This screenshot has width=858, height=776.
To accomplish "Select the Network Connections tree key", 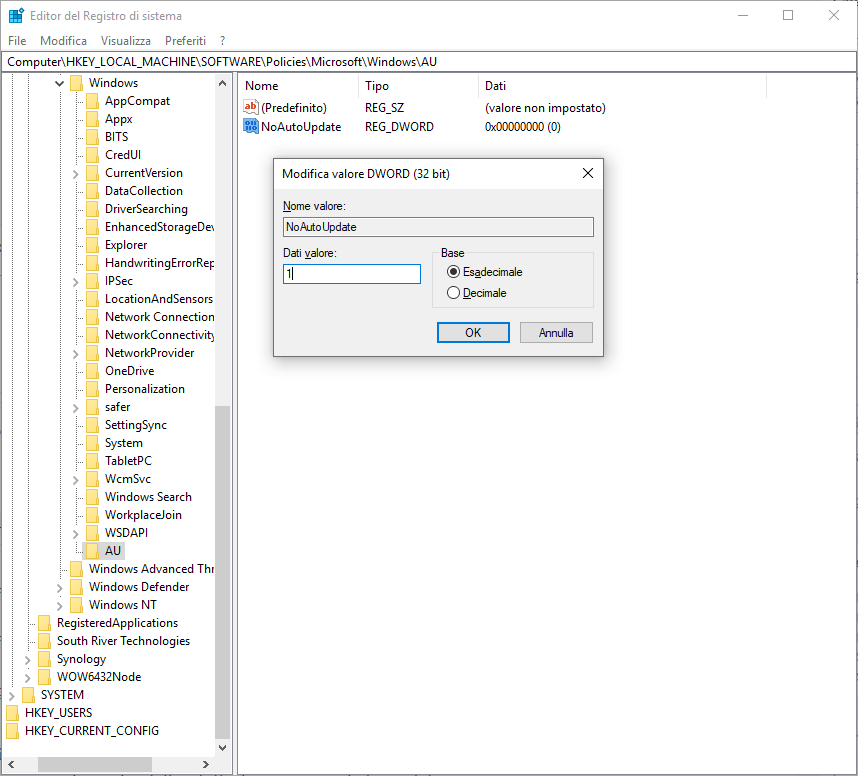I will click(160, 317).
